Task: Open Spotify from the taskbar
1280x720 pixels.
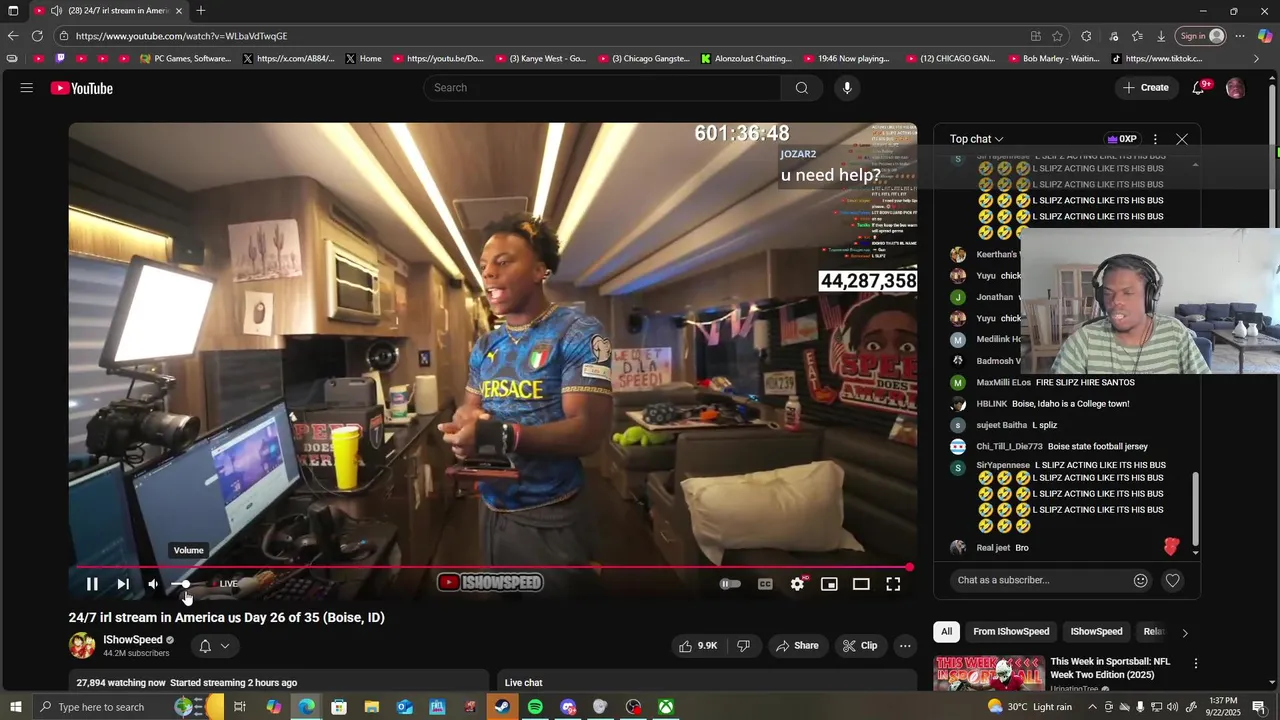Action: (535, 707)
